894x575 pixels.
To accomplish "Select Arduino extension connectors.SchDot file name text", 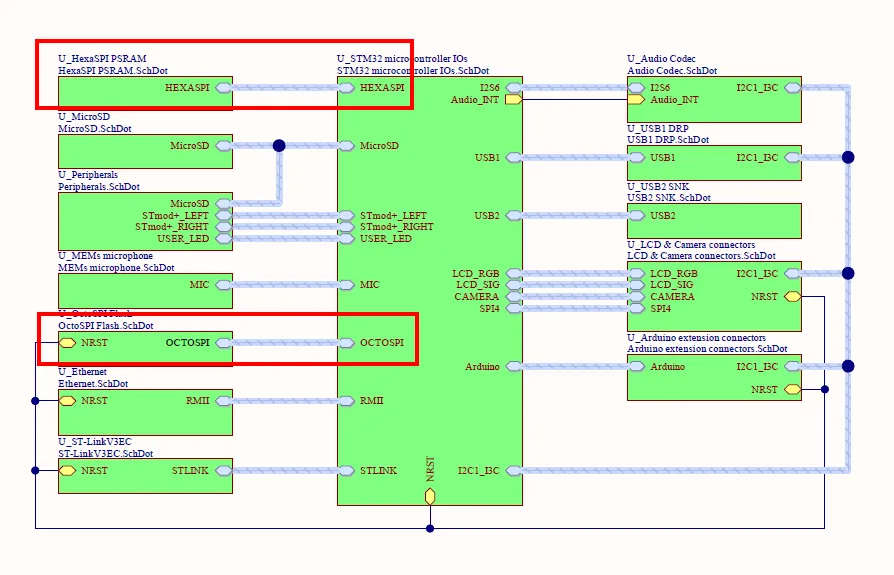I will click(x=707, y=349).
